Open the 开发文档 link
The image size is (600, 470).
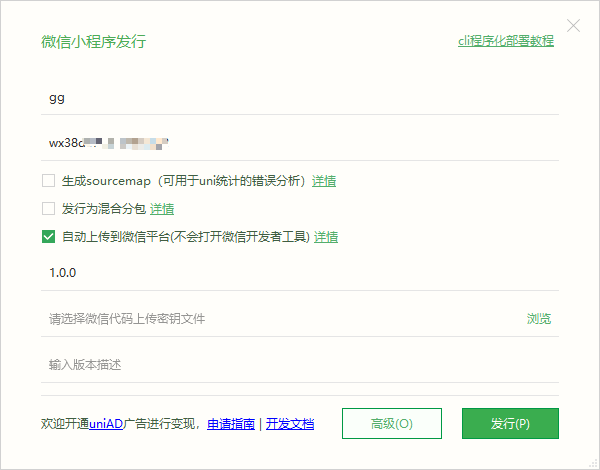point(290,424)
